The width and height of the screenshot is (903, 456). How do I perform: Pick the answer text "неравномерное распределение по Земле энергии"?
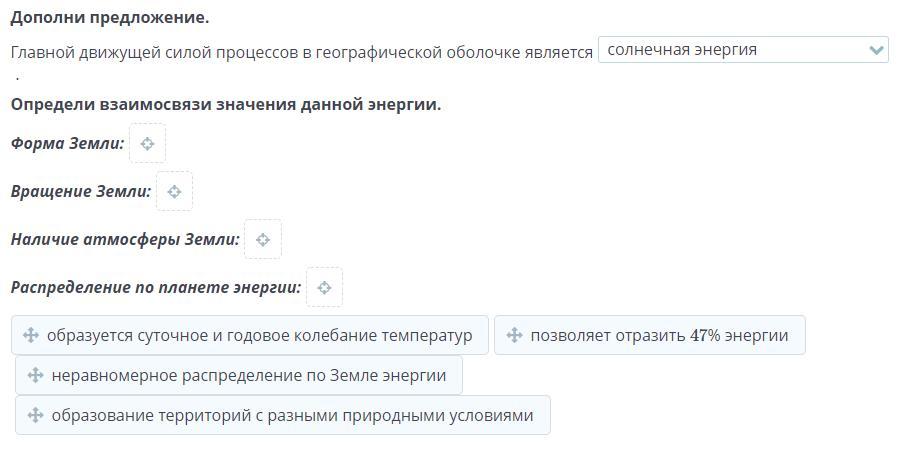pos(249,375)
